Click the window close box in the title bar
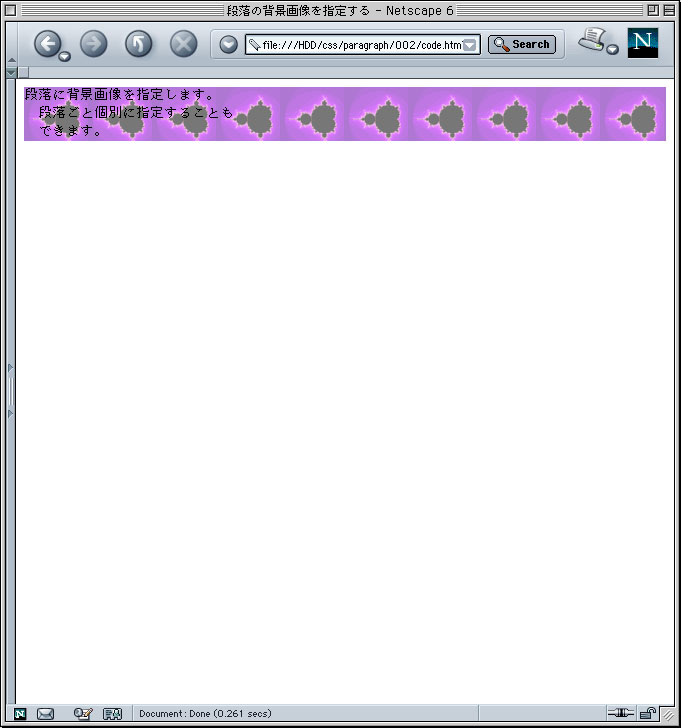681x728 pixels. point(10,10)
